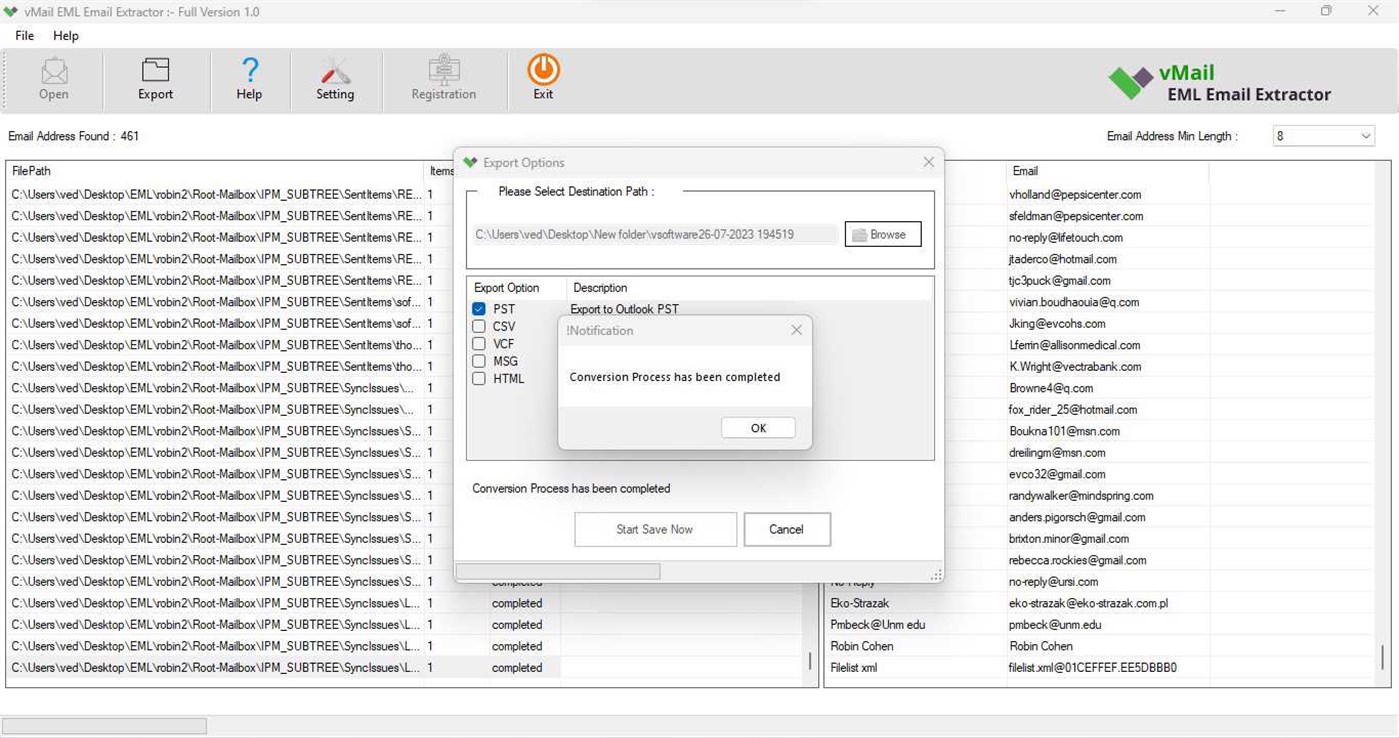Open EML files with the Open icon
The image size is (1399, 738).
pyautogui.click(x=53, y=77)
